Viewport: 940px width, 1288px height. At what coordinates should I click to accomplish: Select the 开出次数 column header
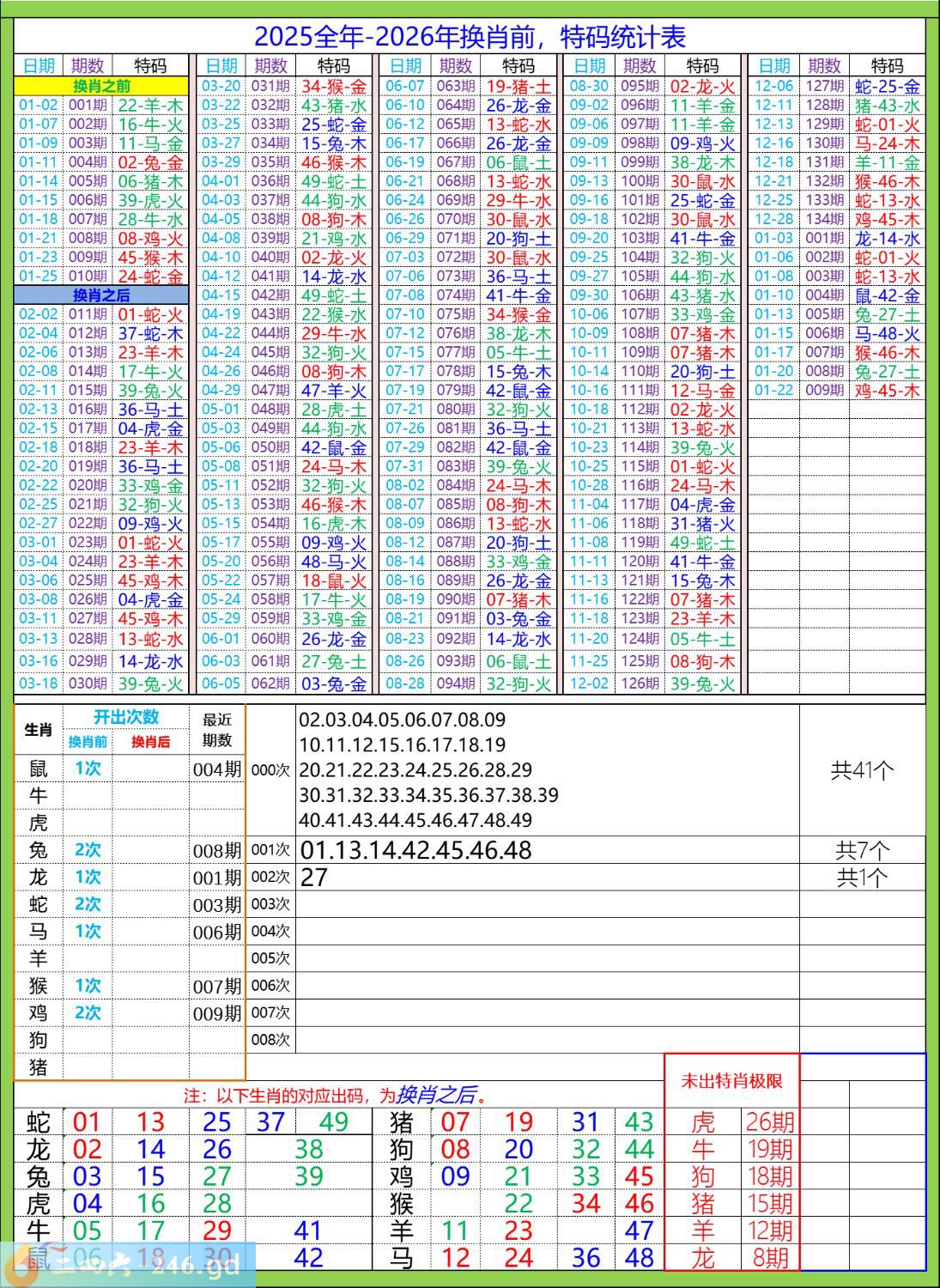point(126,718)
